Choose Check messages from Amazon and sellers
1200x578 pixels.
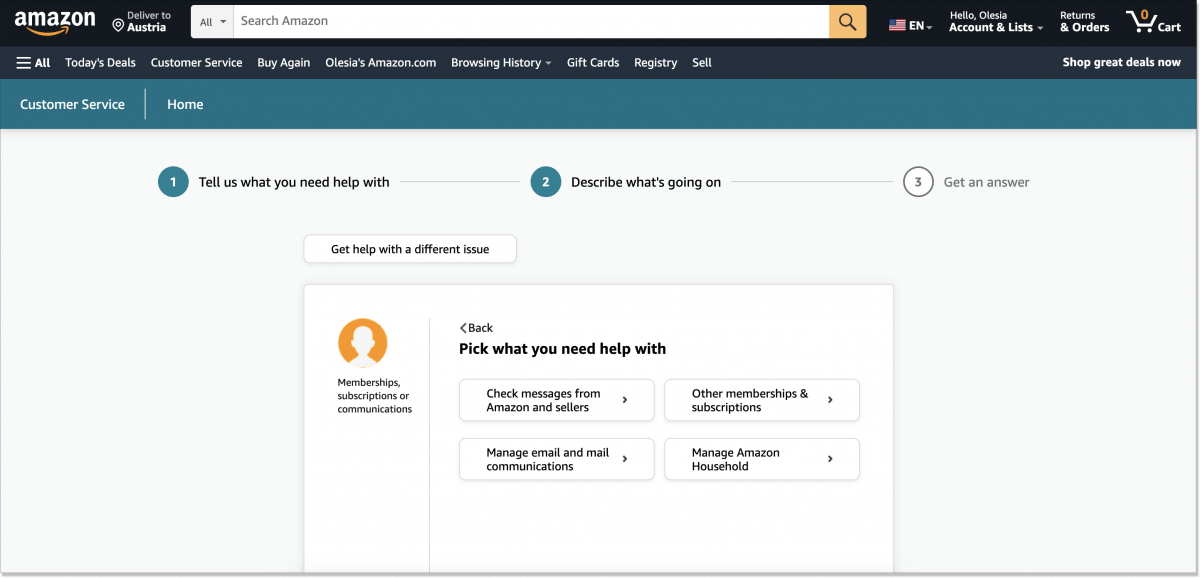pos(556,400)
